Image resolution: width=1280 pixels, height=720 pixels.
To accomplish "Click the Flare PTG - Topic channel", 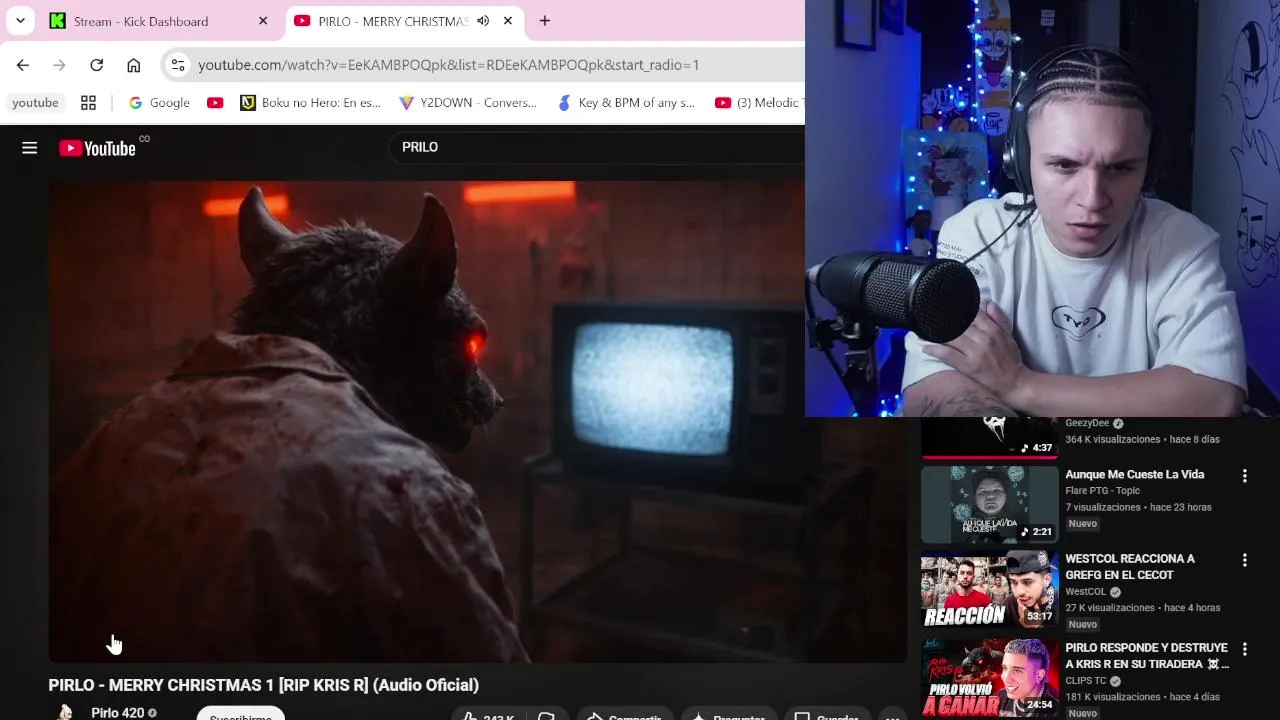I will pyautogui.click(x=1102, y=491).
